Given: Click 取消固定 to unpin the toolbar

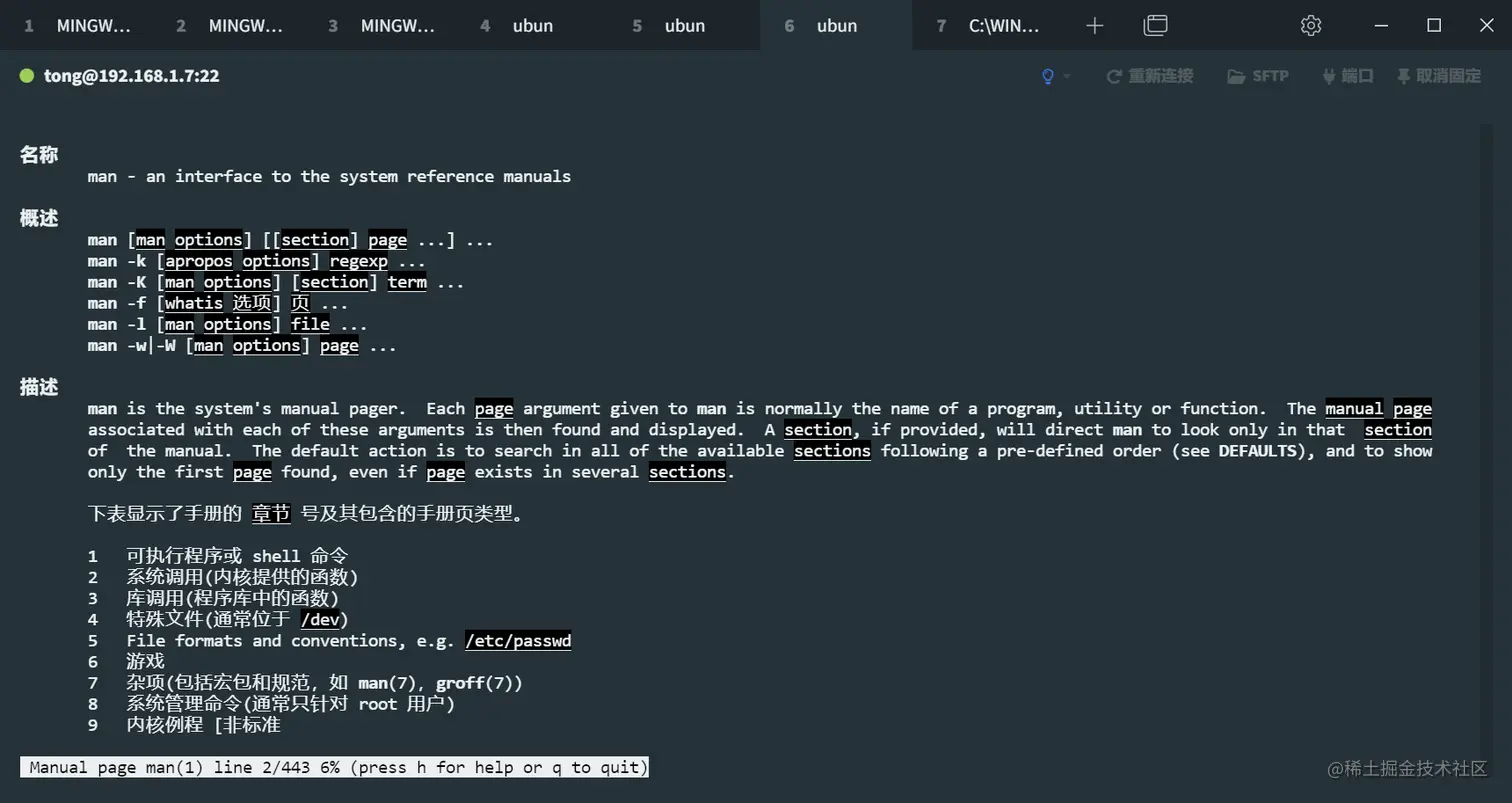Looking at the screenshot, I should click(1439, 76).
